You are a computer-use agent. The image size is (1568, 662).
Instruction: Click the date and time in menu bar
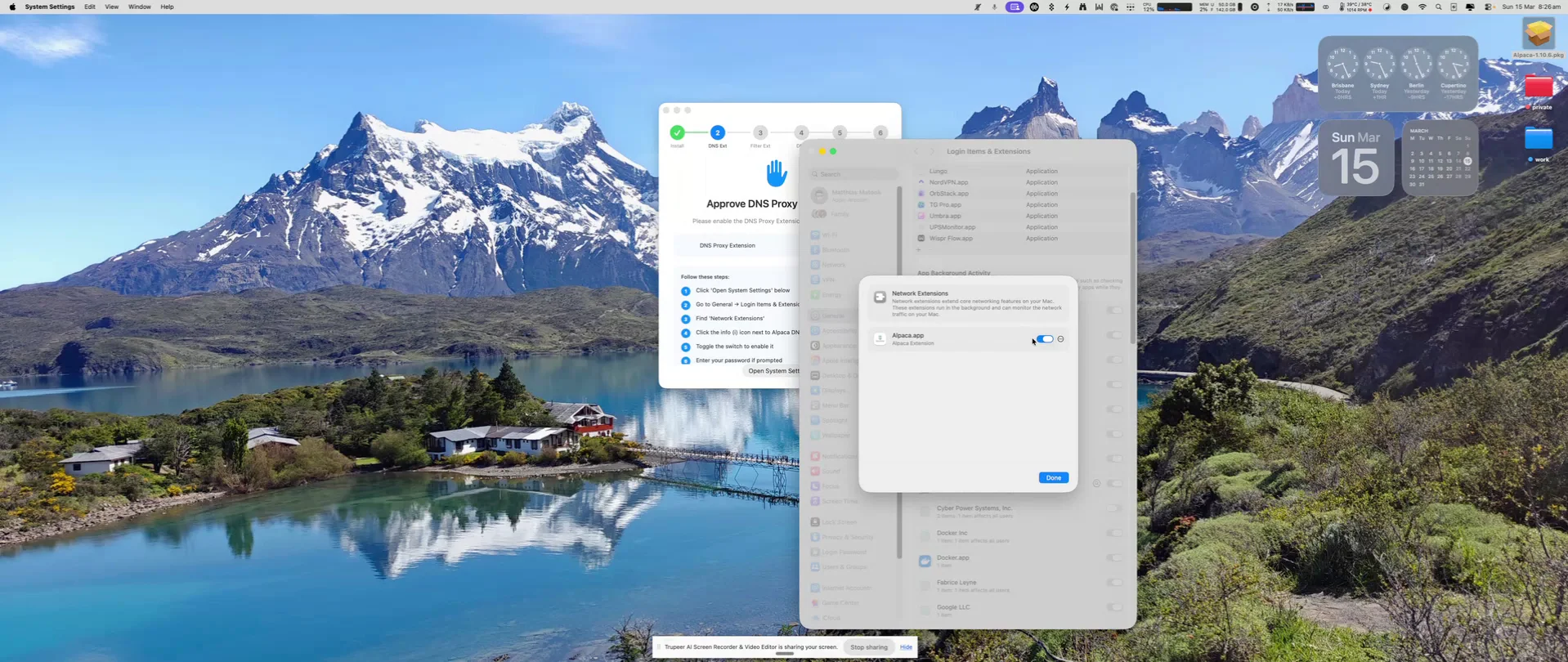point(1530,7)
